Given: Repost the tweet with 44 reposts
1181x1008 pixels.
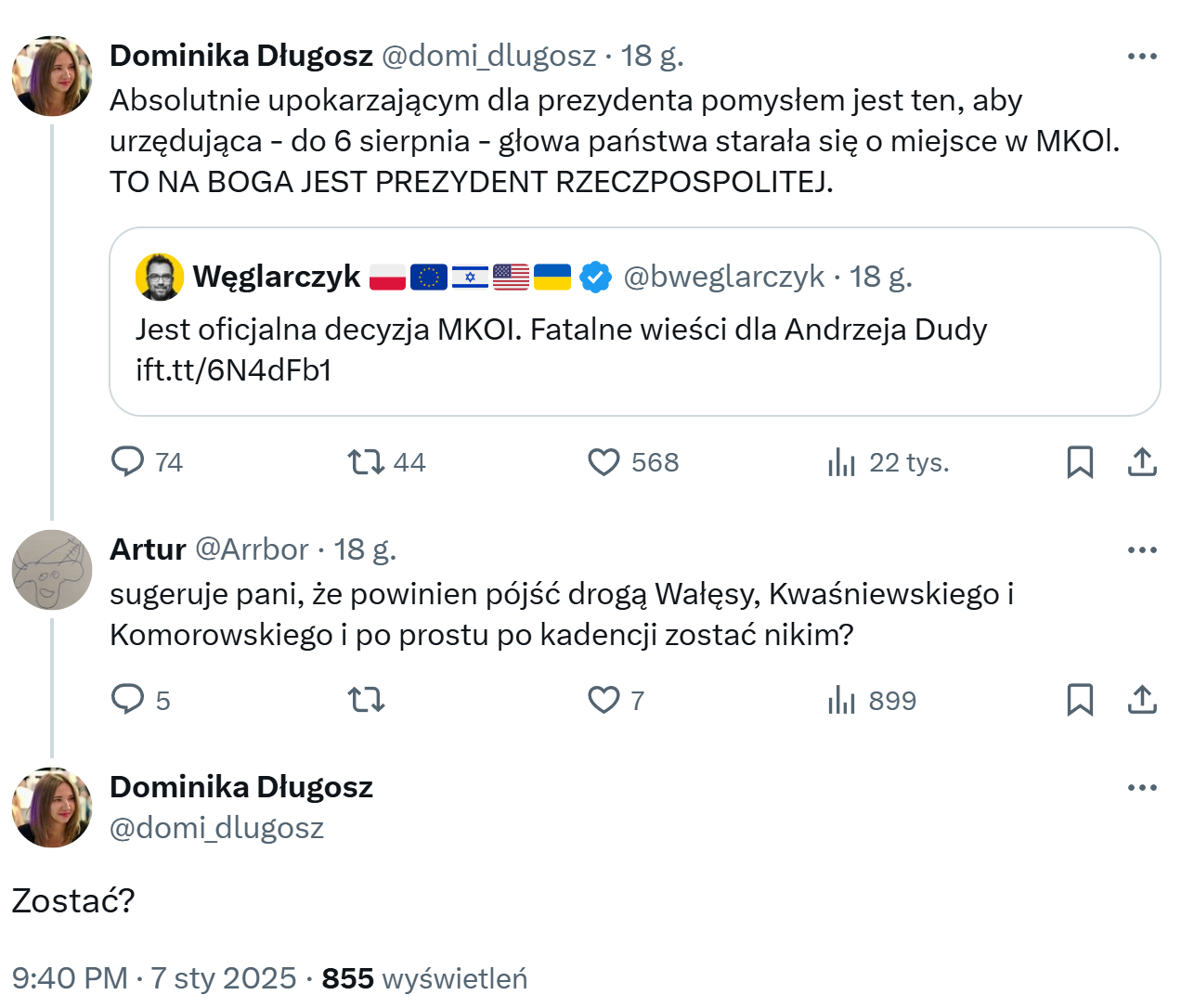Looking at the screenshot, I should (x=366, y=461).
